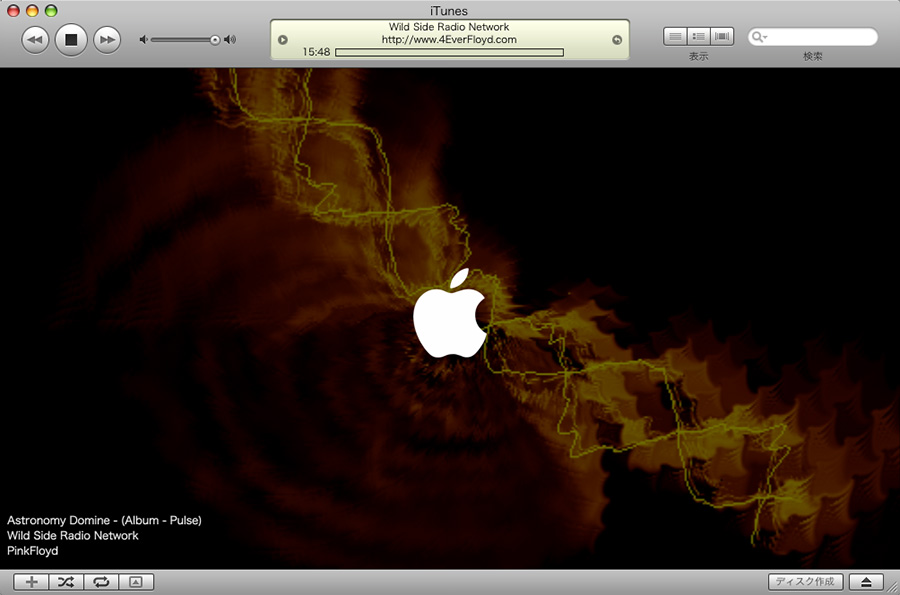Click the eject disc button

[866, 582]
